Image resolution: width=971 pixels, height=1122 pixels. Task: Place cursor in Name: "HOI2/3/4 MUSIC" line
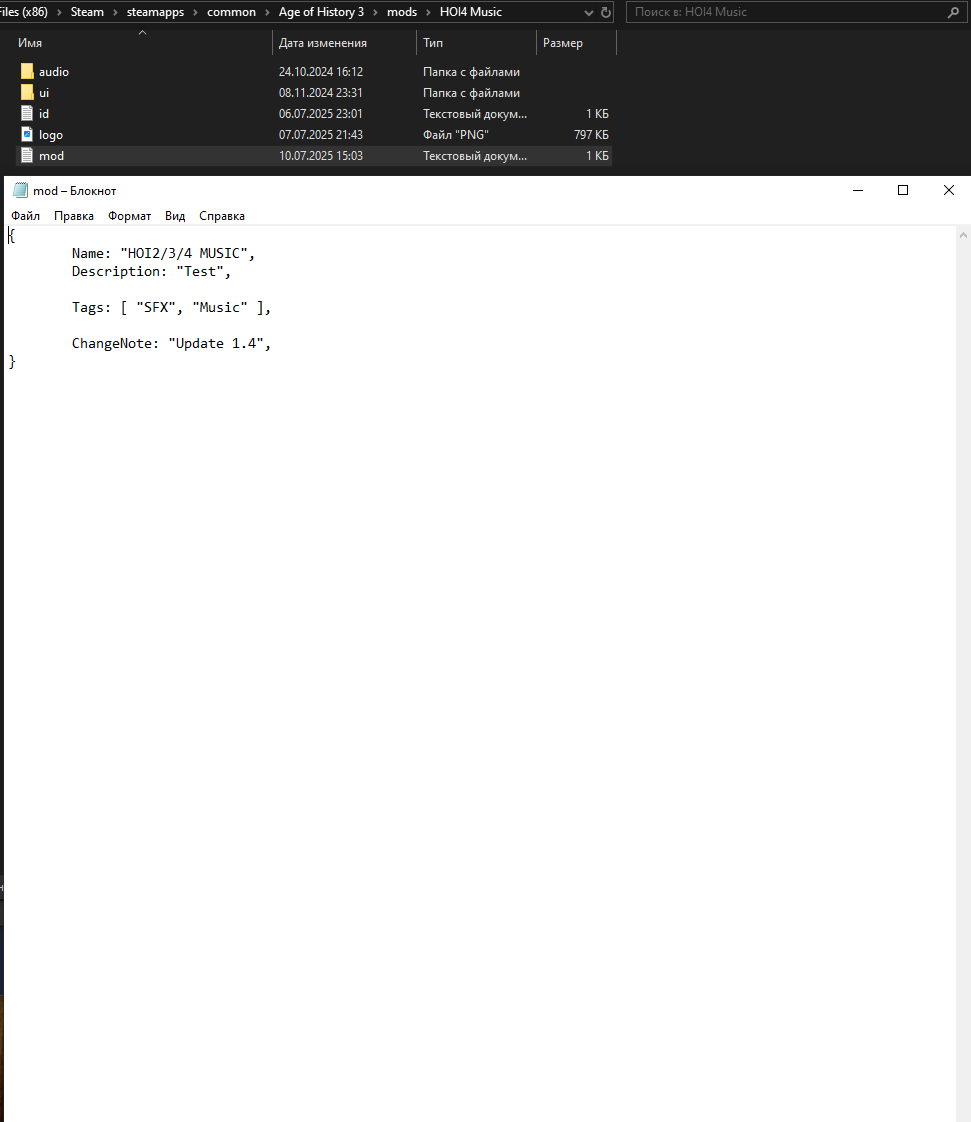point(163,253)
